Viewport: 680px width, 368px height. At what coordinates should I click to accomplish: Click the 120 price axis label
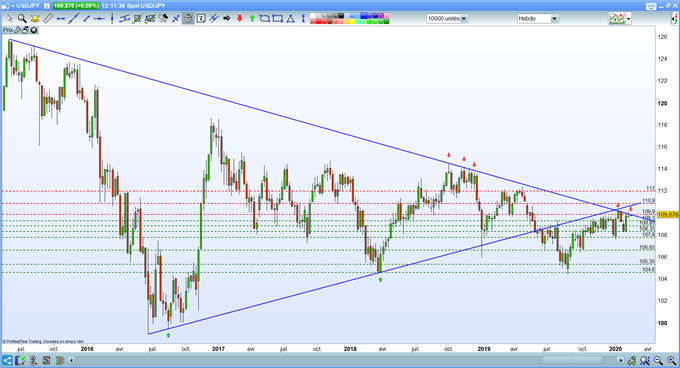tap(662, 103)
